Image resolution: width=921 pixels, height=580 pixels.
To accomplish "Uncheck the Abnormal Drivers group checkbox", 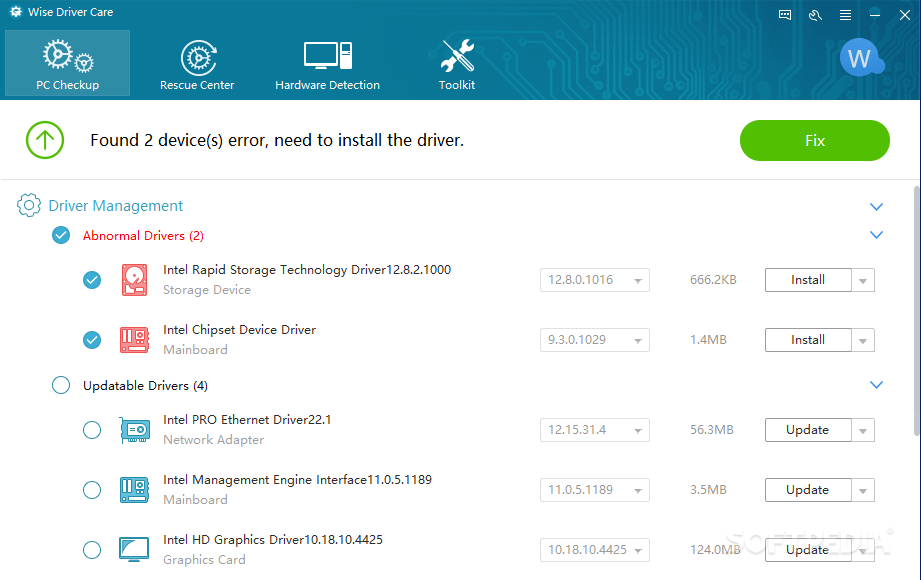I will coord(61,235).
